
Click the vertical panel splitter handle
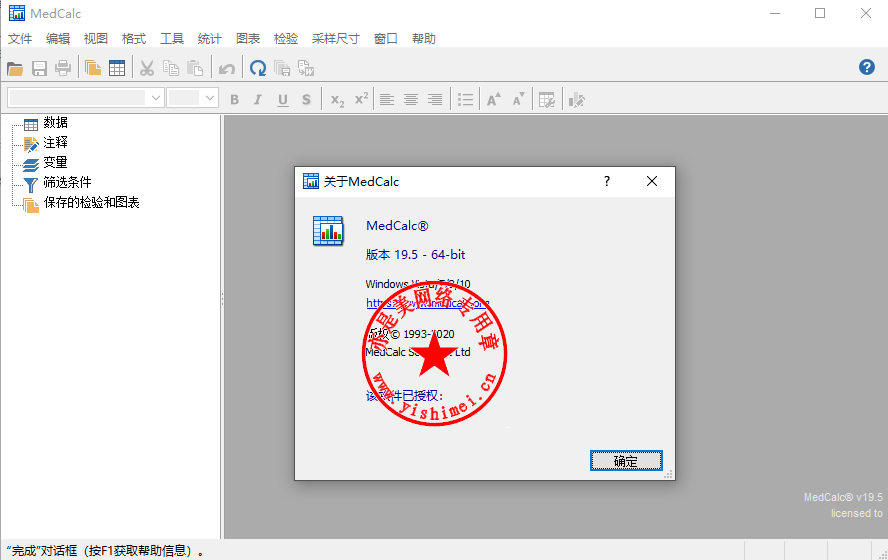pos(222,298)
